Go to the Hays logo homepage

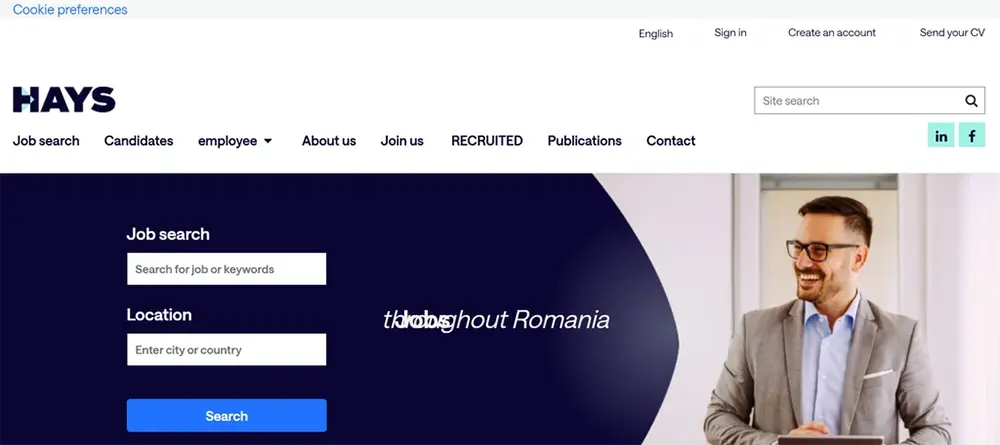[64, 99]
